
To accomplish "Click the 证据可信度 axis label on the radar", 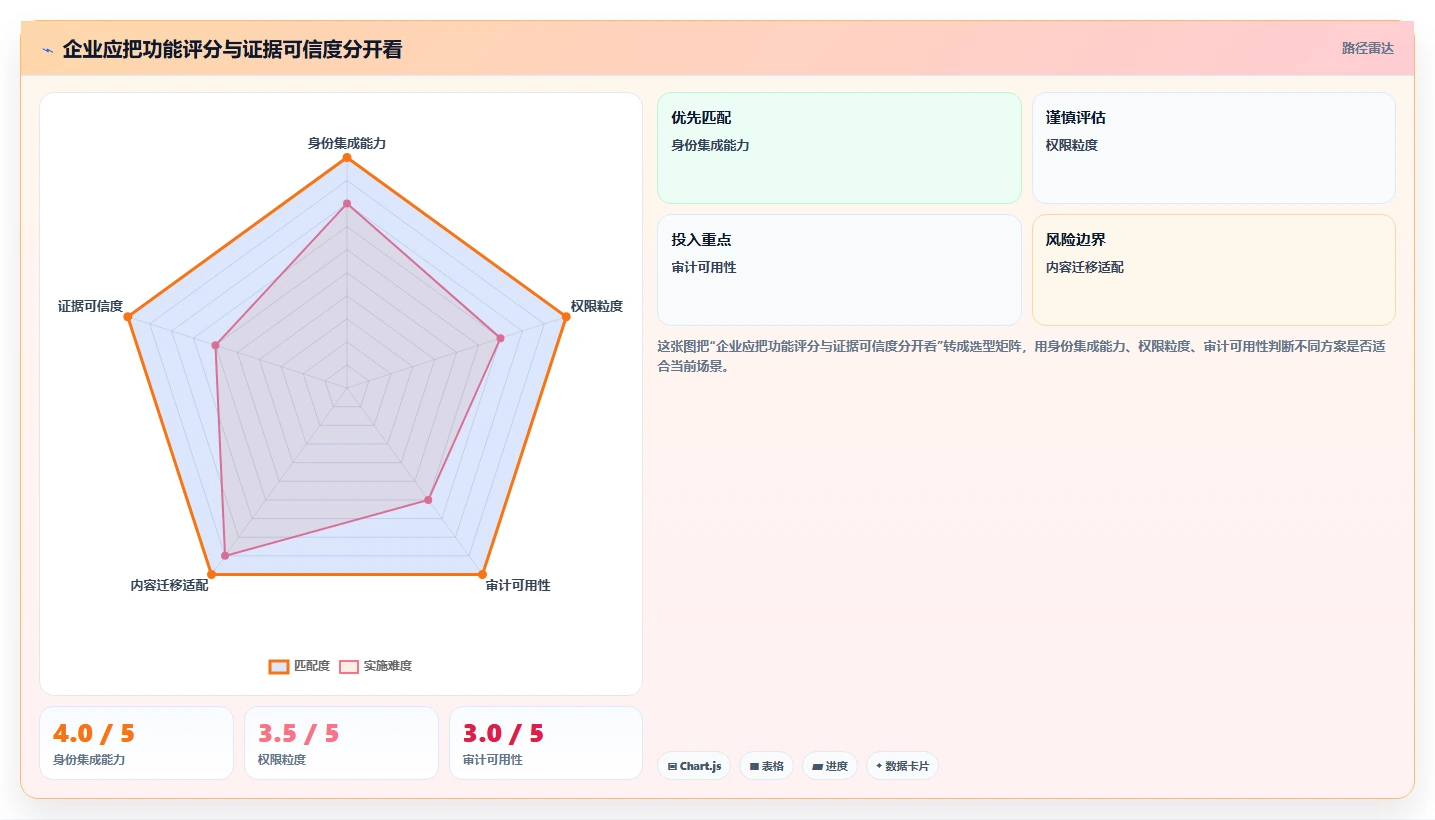I will point(90,306).
